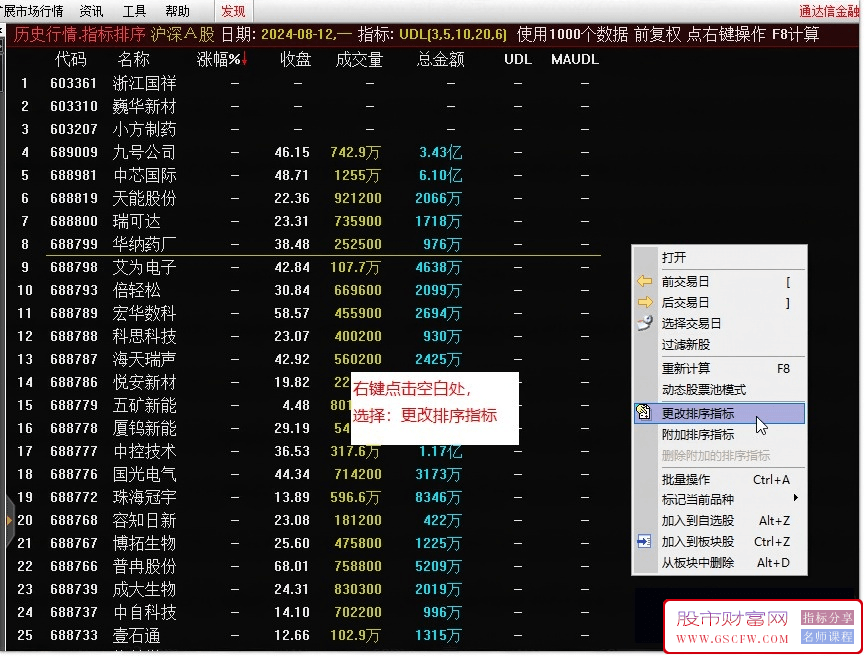Click the date 2024-08-12 in the header bar

click(x=297, y=34)
